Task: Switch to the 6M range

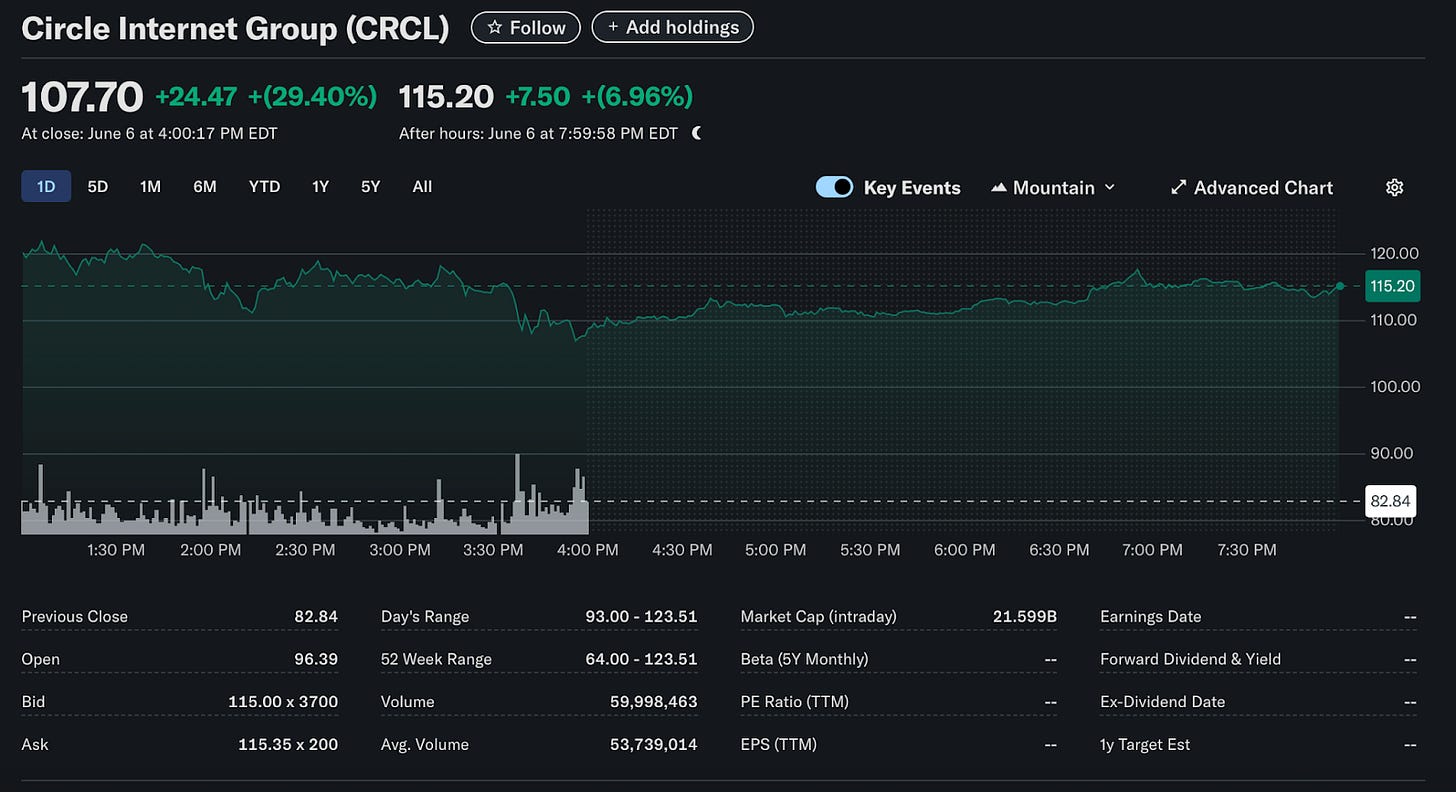Action: point(205,186)
